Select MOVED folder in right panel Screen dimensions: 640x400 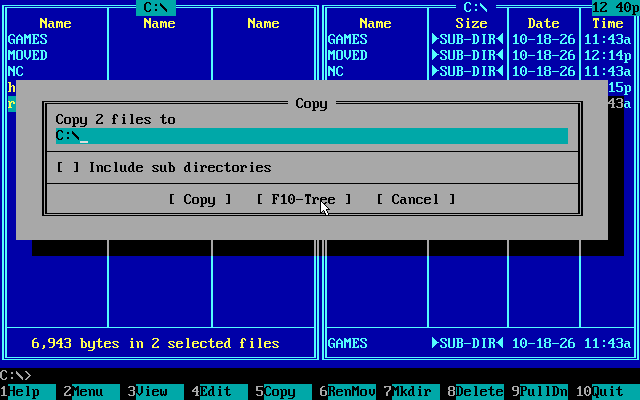(348, 55)
